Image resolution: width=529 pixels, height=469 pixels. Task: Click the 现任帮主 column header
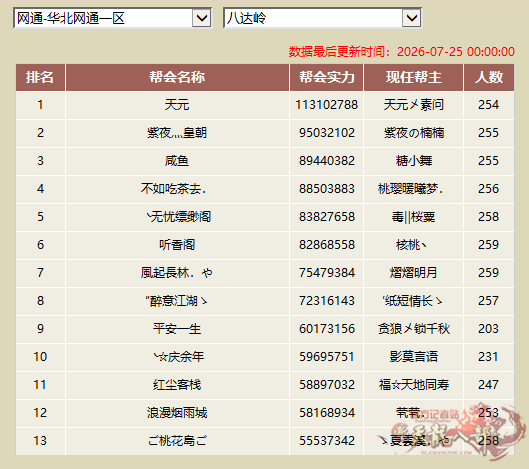tap(414, 77)
